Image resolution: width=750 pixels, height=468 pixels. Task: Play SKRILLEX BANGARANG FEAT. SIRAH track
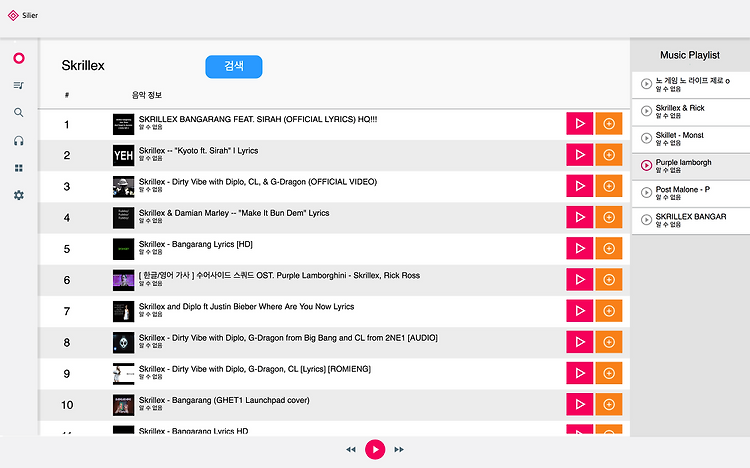point(580,124)
